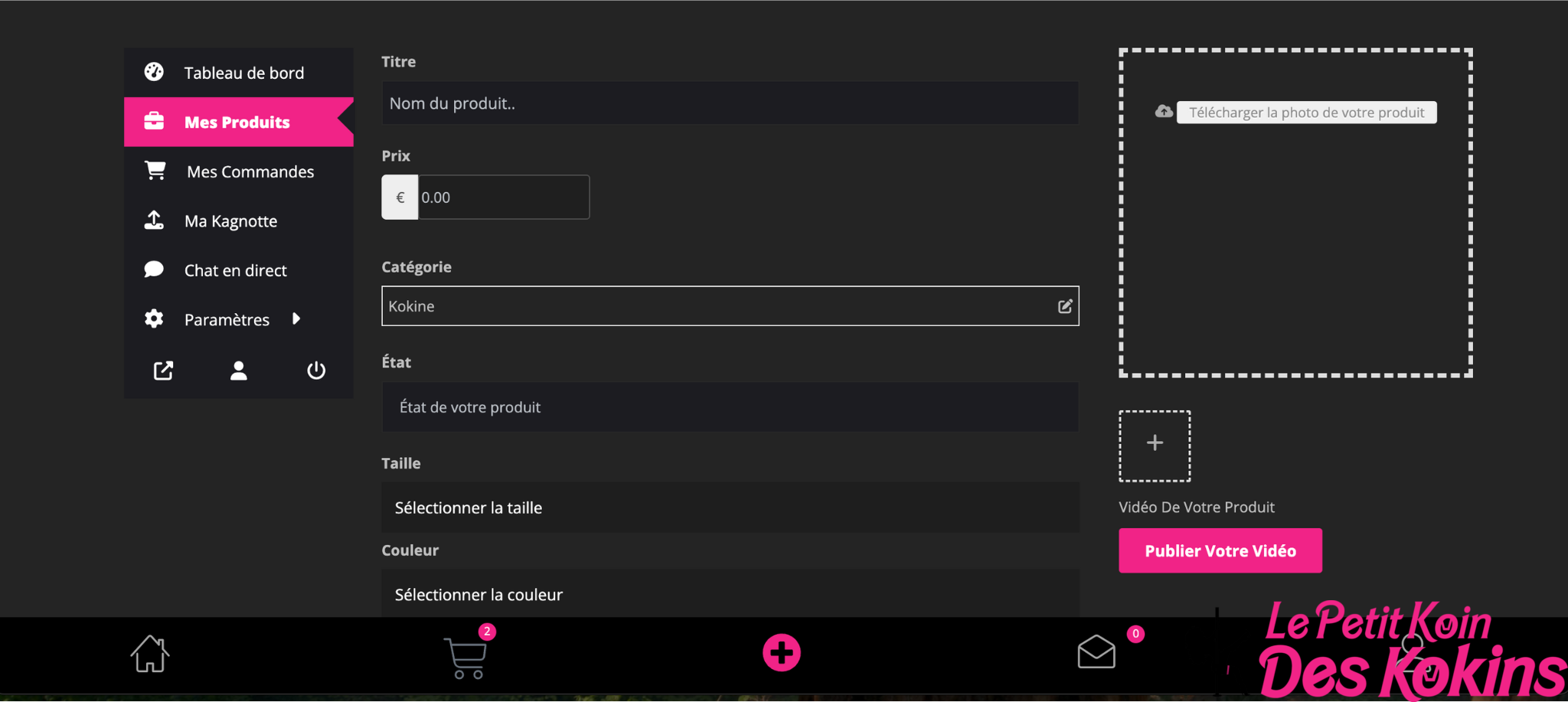Click the Nom du produit title field

pos(730,103)
